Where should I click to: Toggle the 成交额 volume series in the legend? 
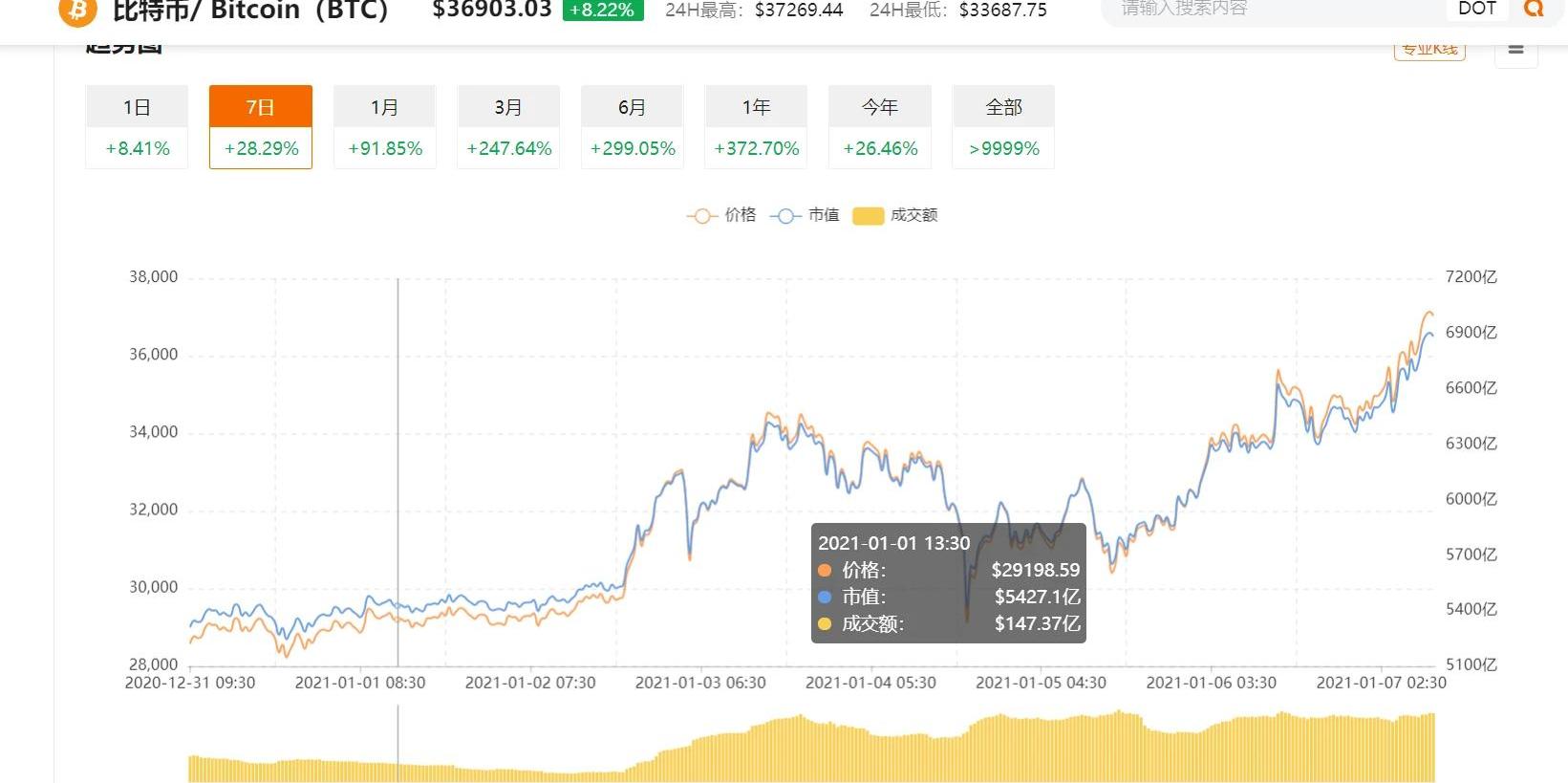(895, 215)
